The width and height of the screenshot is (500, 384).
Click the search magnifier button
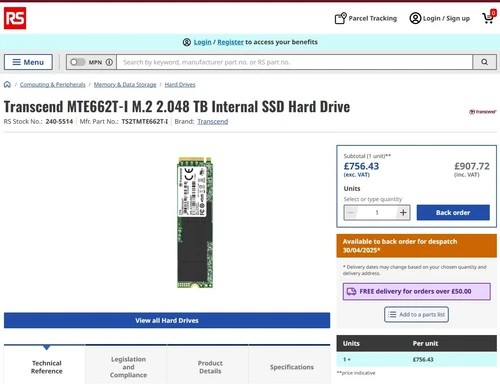pyautogui.click(x=485, y=62)
